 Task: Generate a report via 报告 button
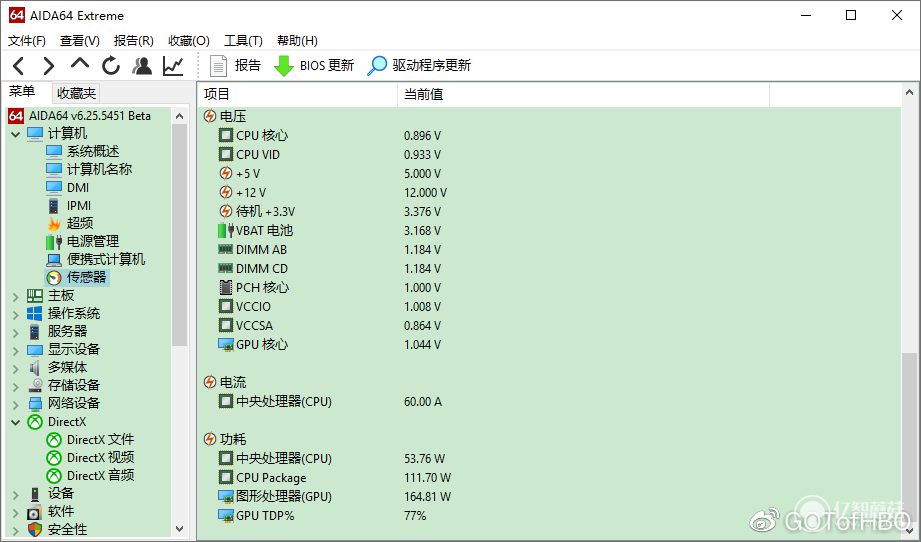click(235, 65)
